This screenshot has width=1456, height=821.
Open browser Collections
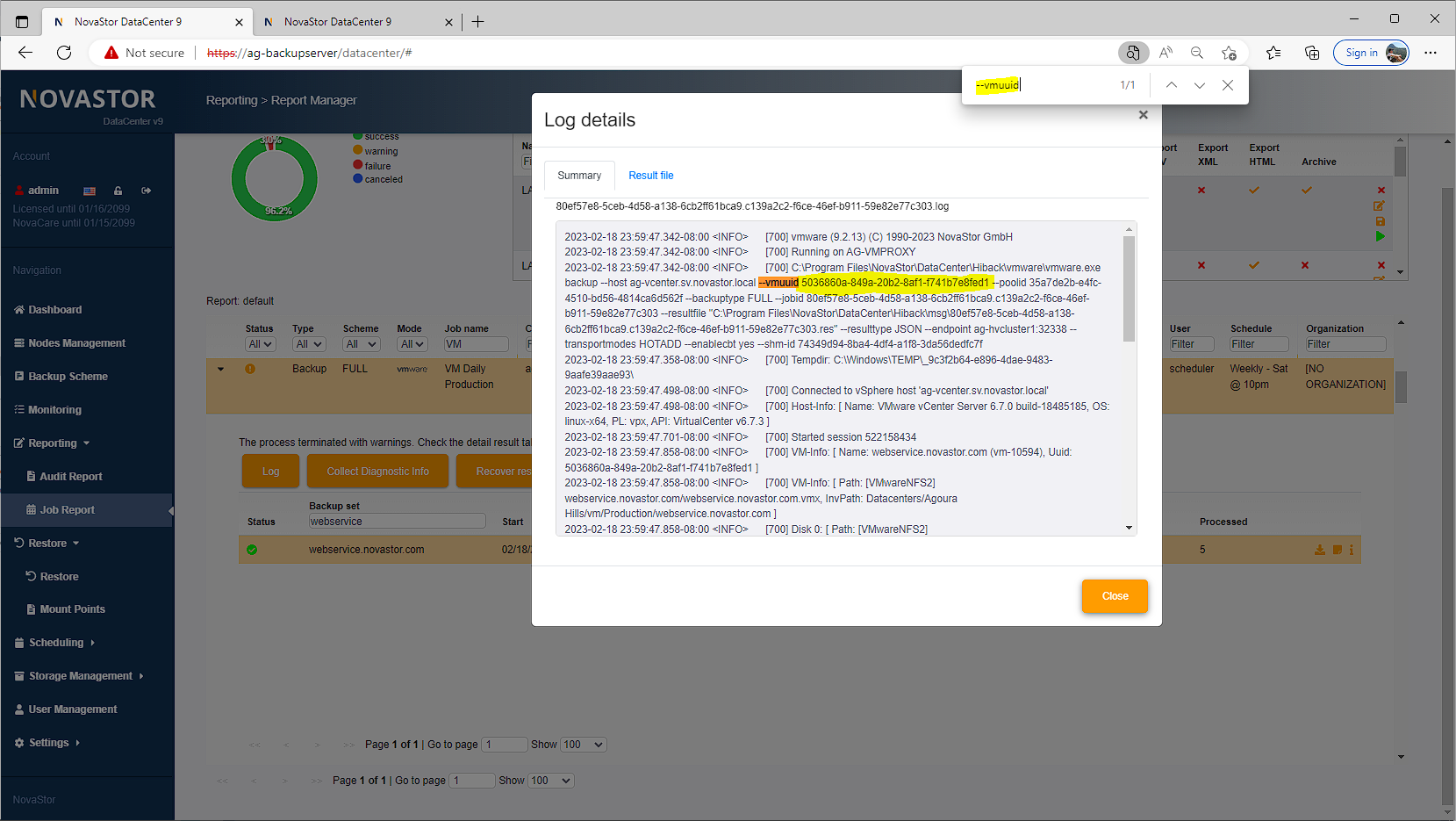tap(1312, 53)
